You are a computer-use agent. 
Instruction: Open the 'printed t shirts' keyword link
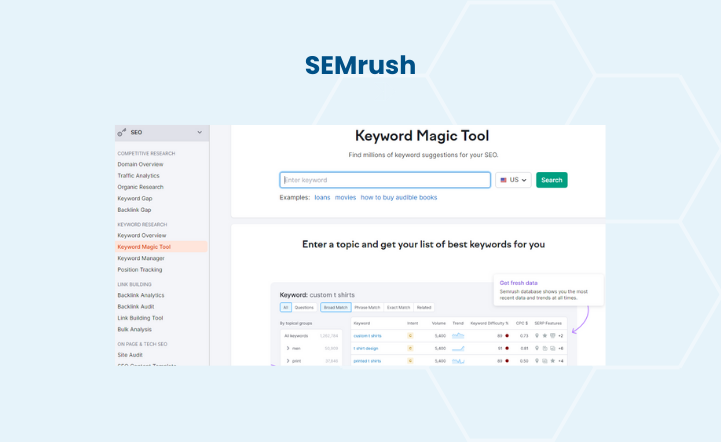pos(367,361)
